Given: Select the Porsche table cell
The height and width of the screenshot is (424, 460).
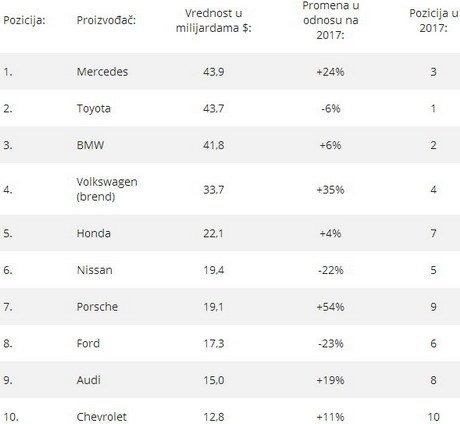Looking at the screenshot, I should [x=97, y=307].
